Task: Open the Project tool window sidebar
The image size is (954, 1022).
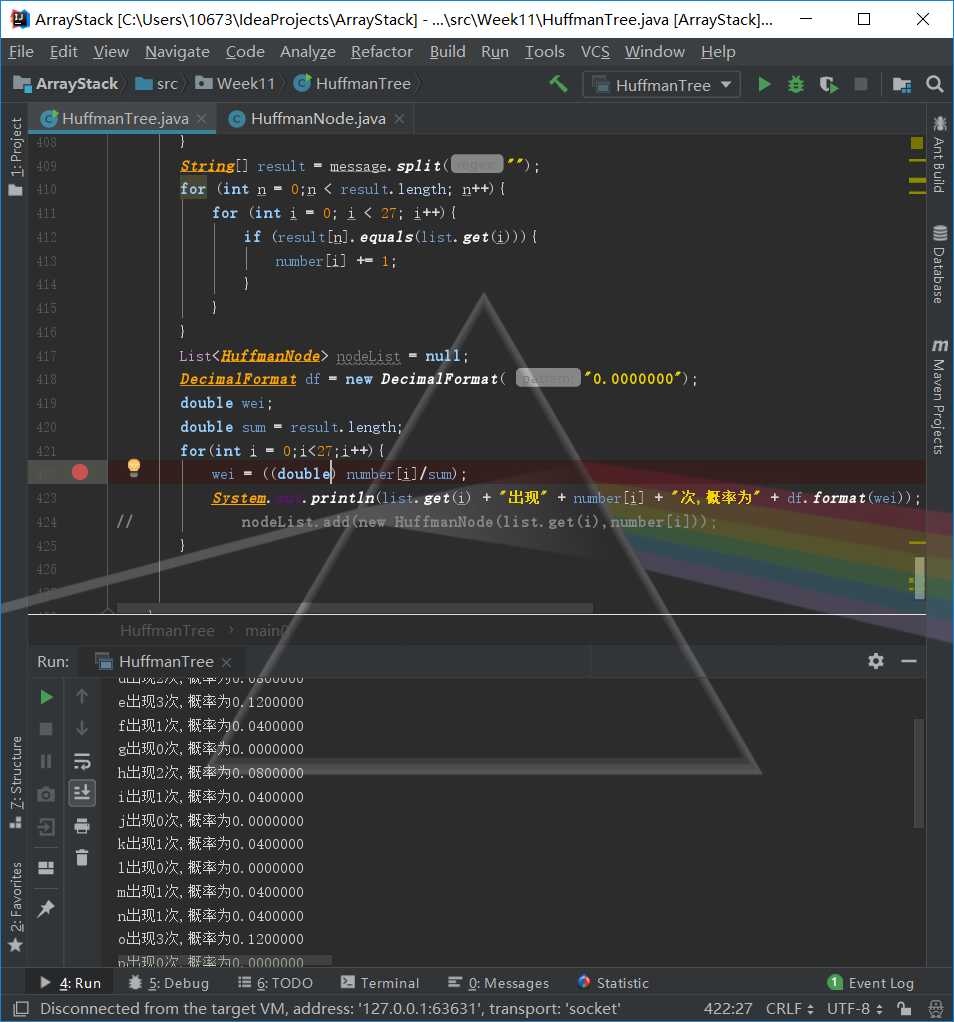Action: pyautogui.click(x=16, y=156)
